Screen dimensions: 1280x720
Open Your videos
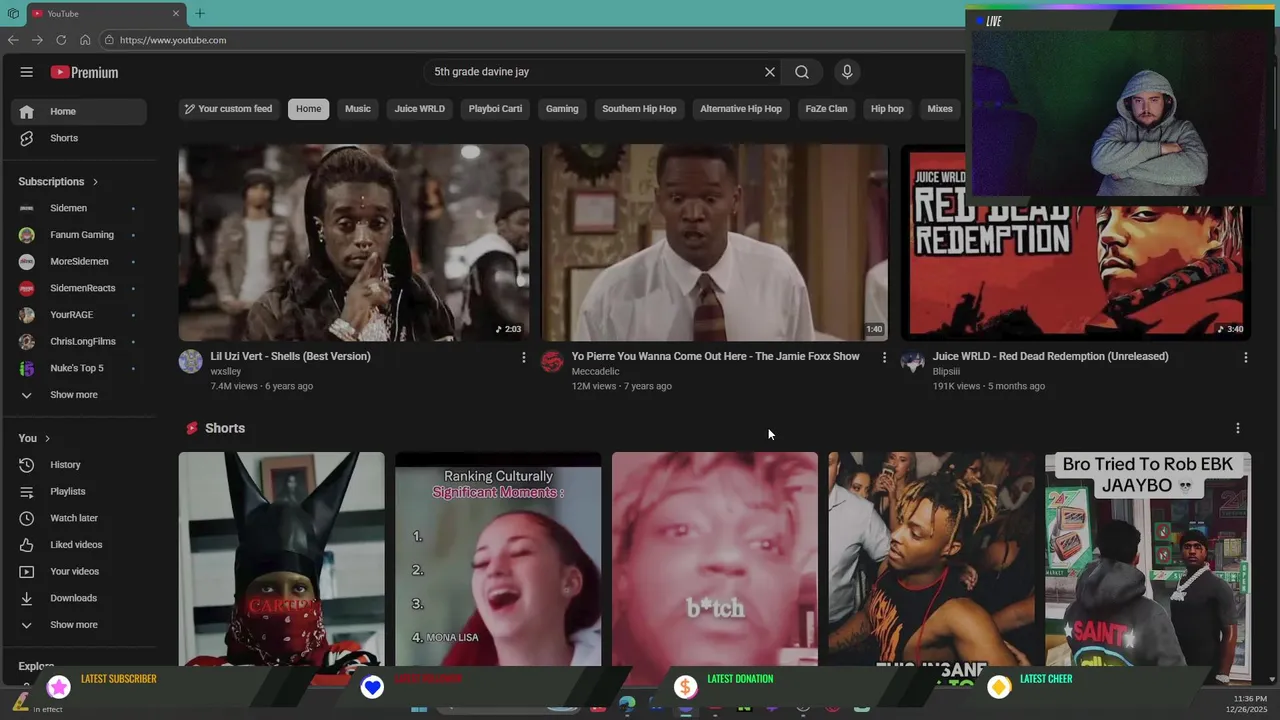coord(79,572)
